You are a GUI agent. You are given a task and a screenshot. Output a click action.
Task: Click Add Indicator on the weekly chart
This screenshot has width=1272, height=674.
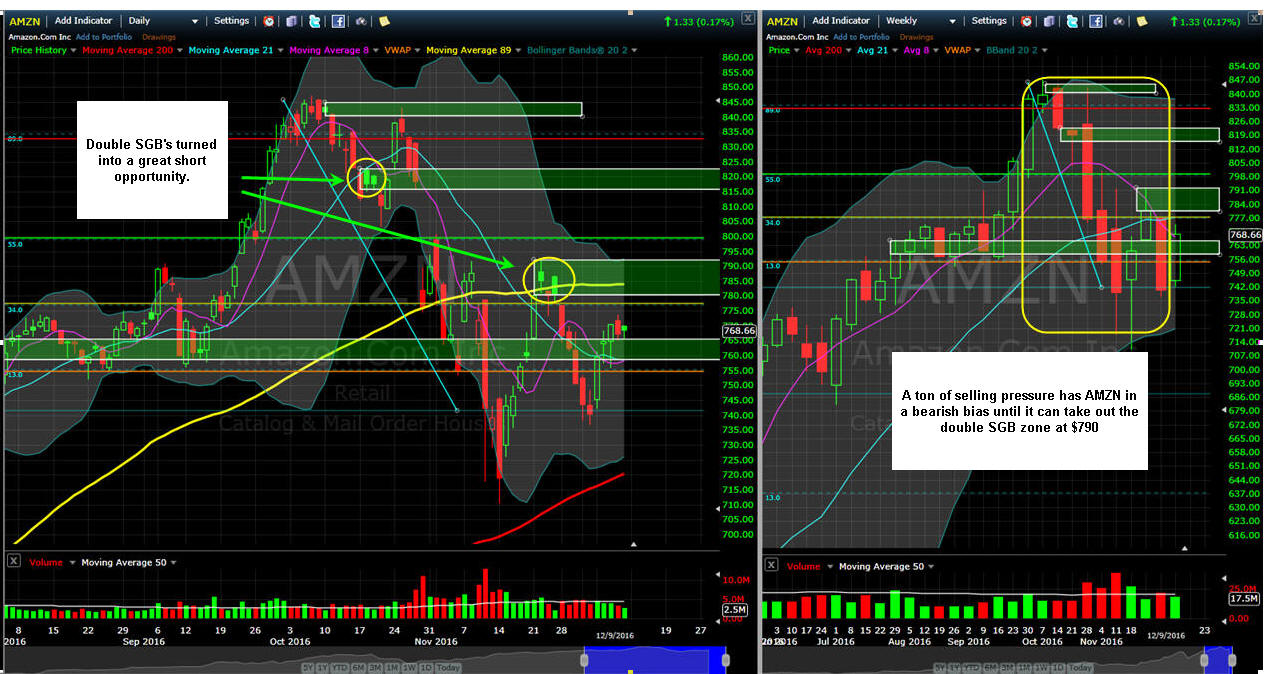tap(841, 20)
